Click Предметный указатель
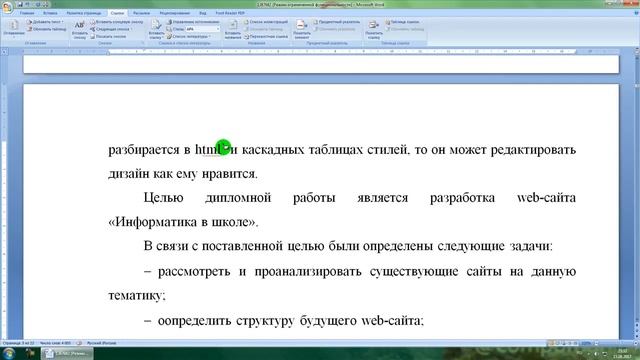 pos(336,22)
